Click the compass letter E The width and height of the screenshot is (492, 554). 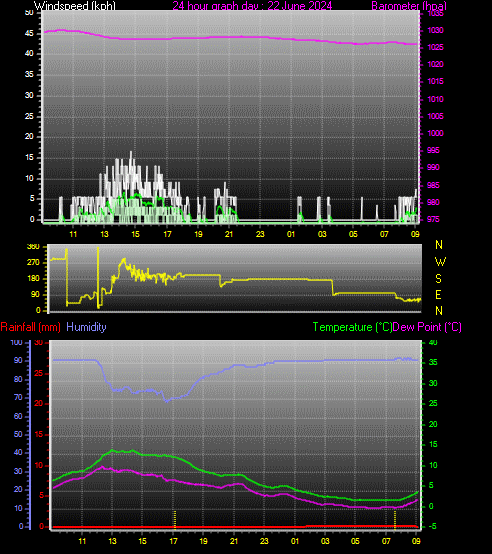coord(438,295)
